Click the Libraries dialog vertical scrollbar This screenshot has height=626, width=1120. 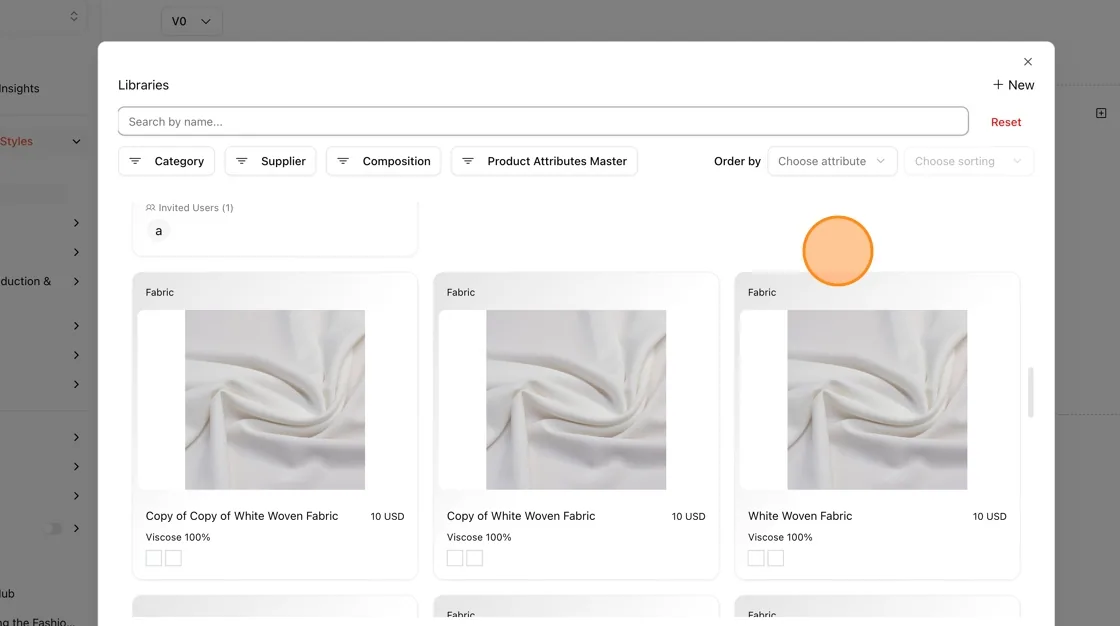1031,392
